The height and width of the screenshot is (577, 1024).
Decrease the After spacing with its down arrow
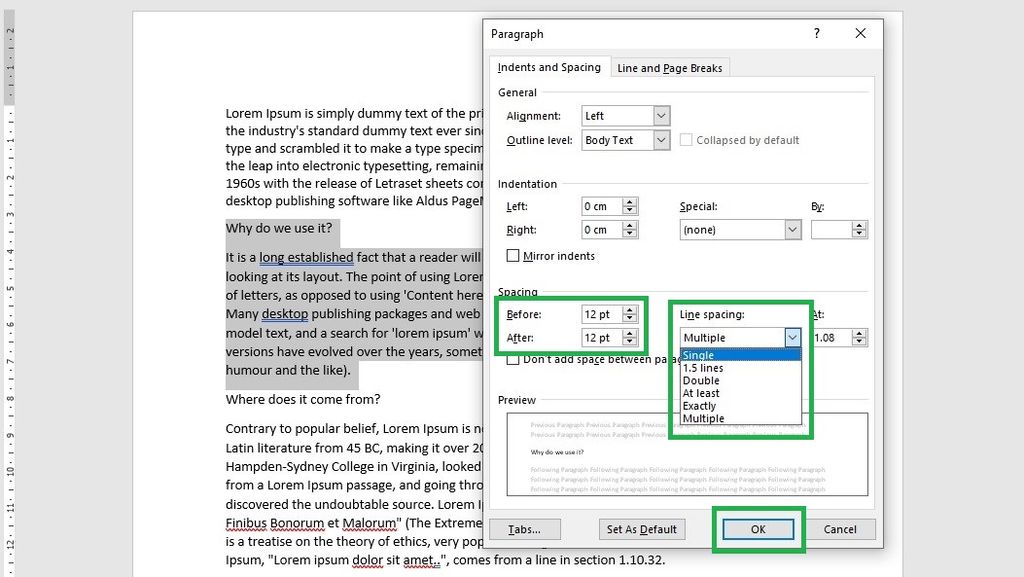tap(630, 342)
